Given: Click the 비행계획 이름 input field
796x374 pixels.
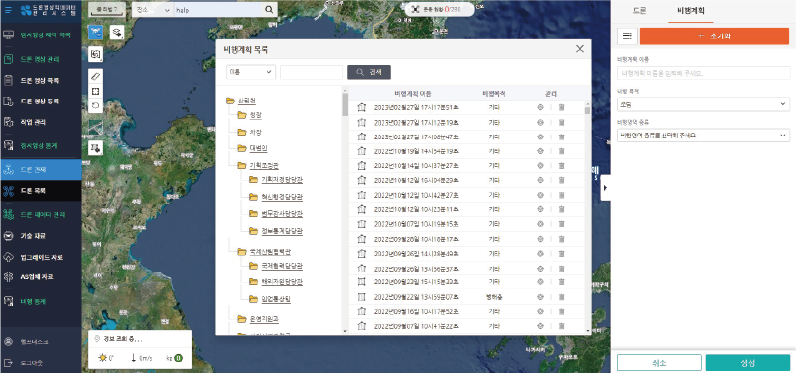Looking at the screenshot, I should (x=704, y=74).
